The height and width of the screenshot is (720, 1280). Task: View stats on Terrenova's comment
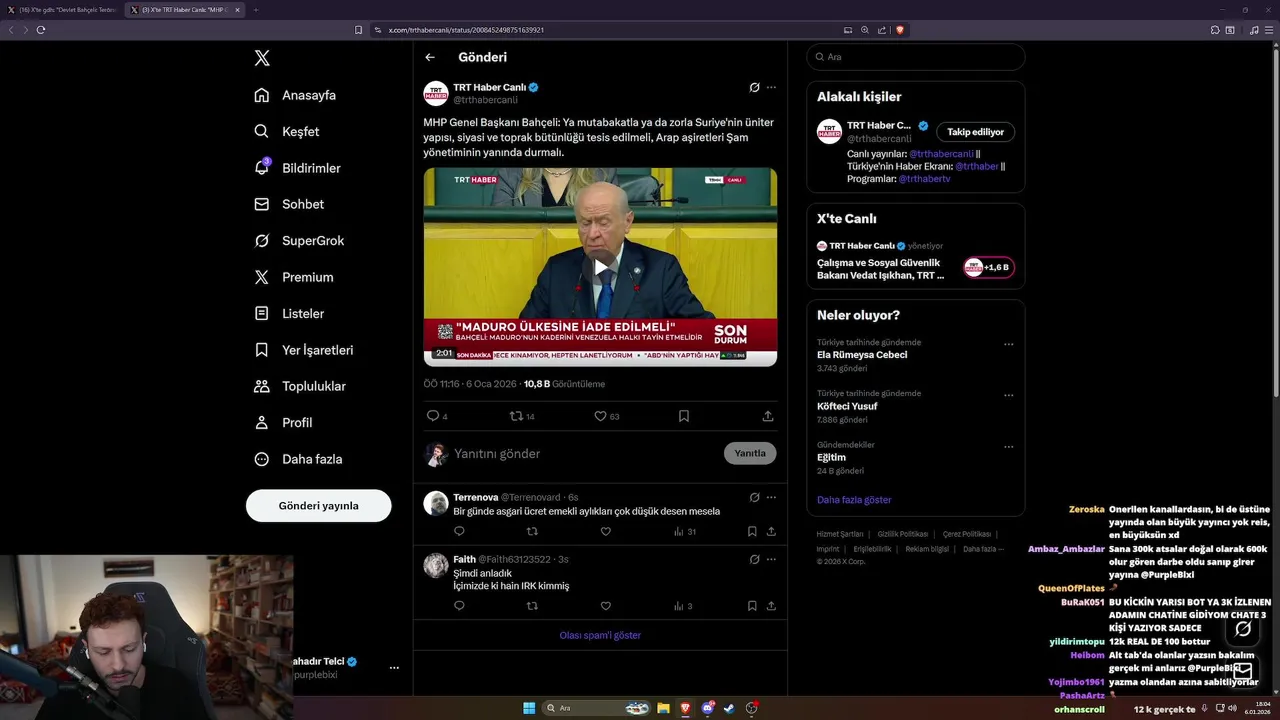pos(685,532)
